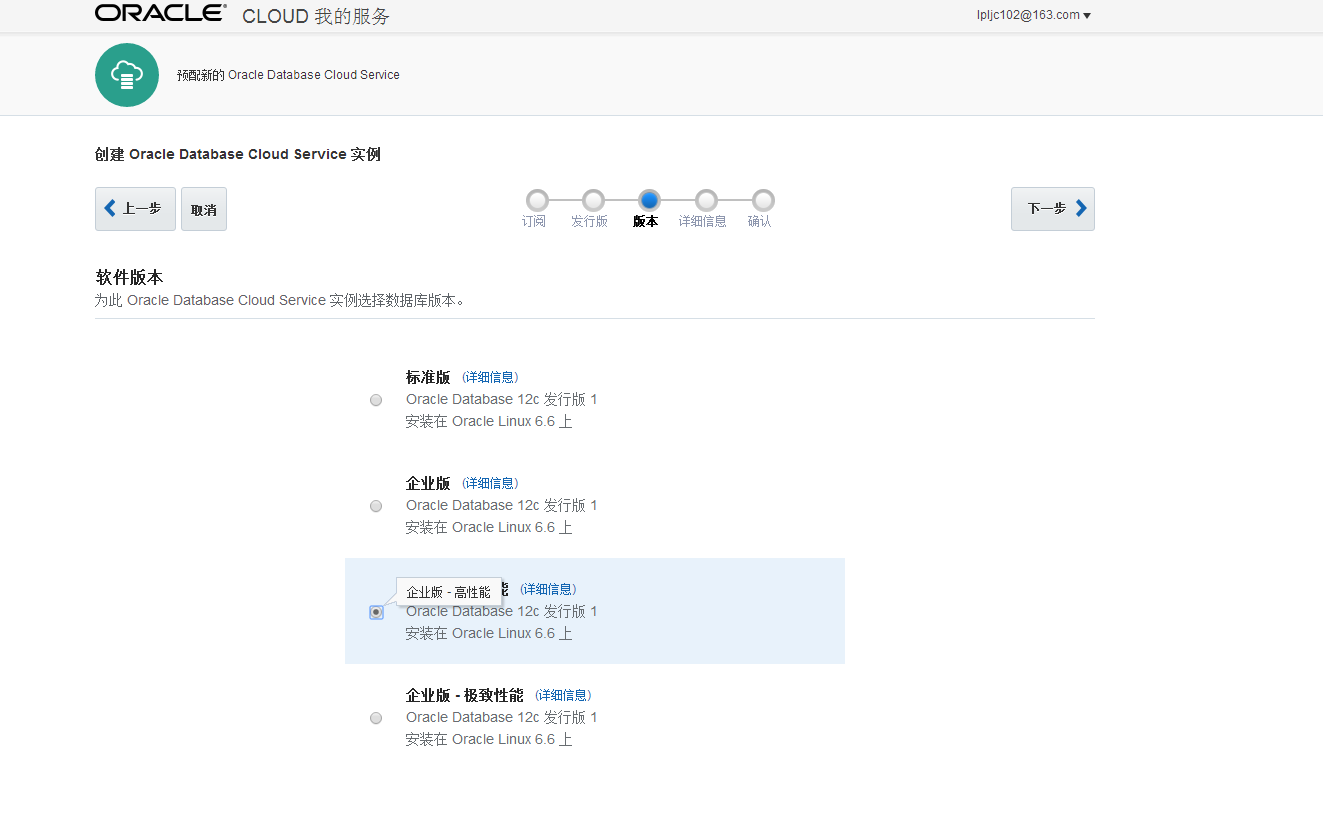Click the CLOUD 我的服务 header title
This screenshot has width=1323, height=818.
point(316,16)
